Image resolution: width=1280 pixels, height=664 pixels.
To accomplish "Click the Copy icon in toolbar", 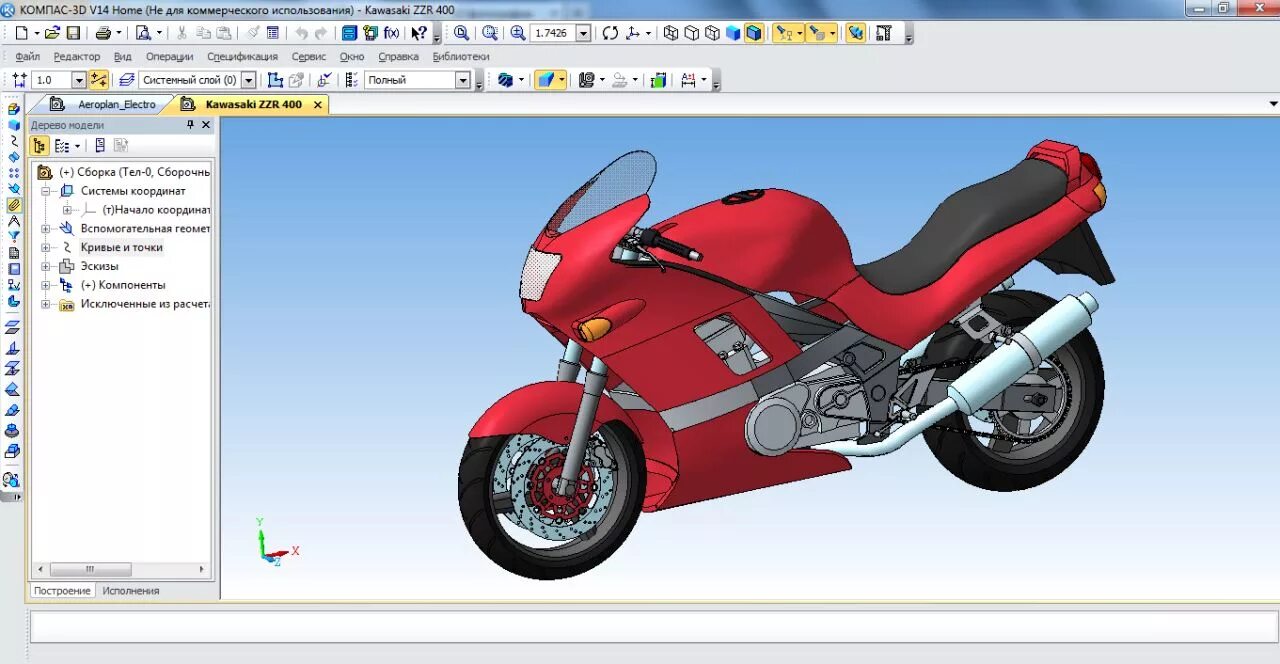I will 203,33.
